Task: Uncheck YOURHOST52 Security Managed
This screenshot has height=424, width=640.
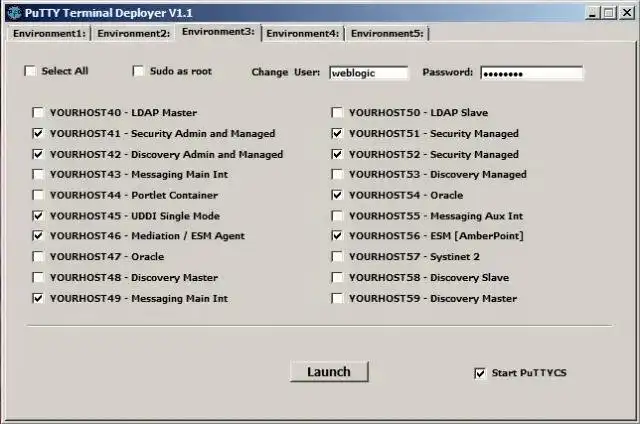Action: point(337,154)
